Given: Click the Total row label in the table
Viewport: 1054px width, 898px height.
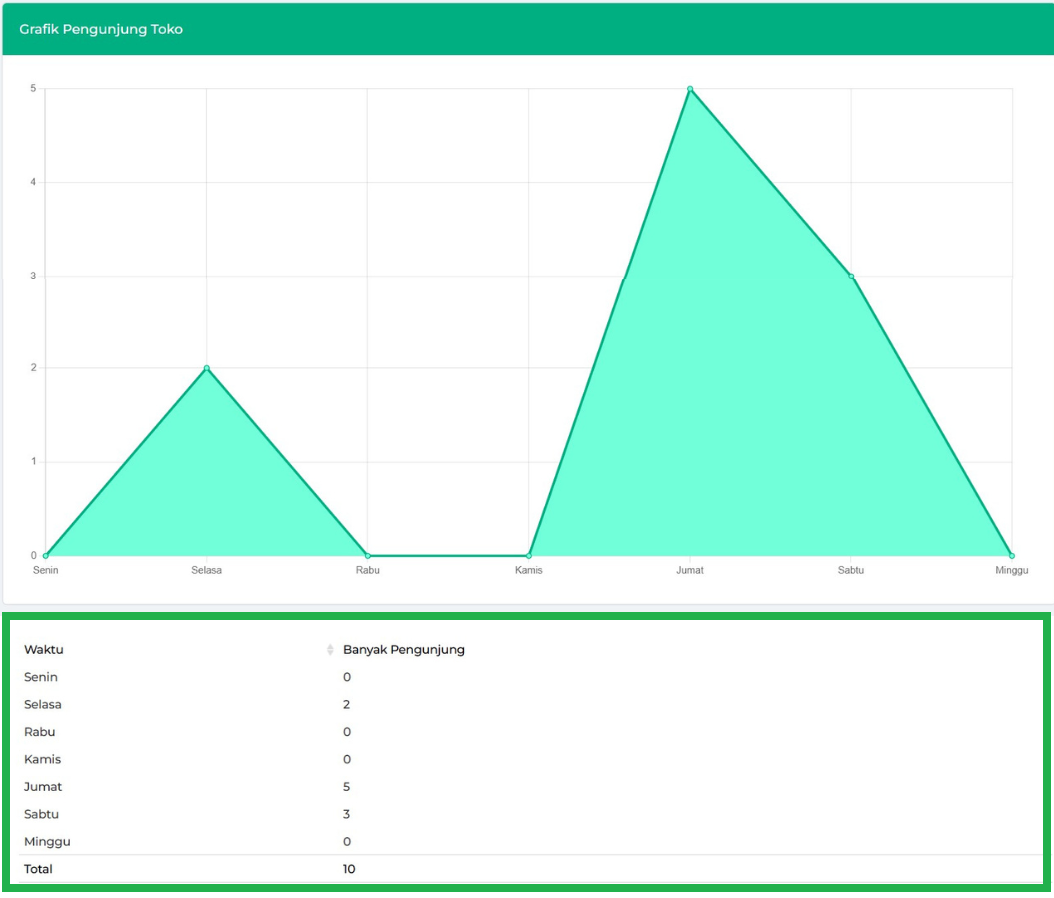Looking at the screenshot, I should [x=38, y=869].
